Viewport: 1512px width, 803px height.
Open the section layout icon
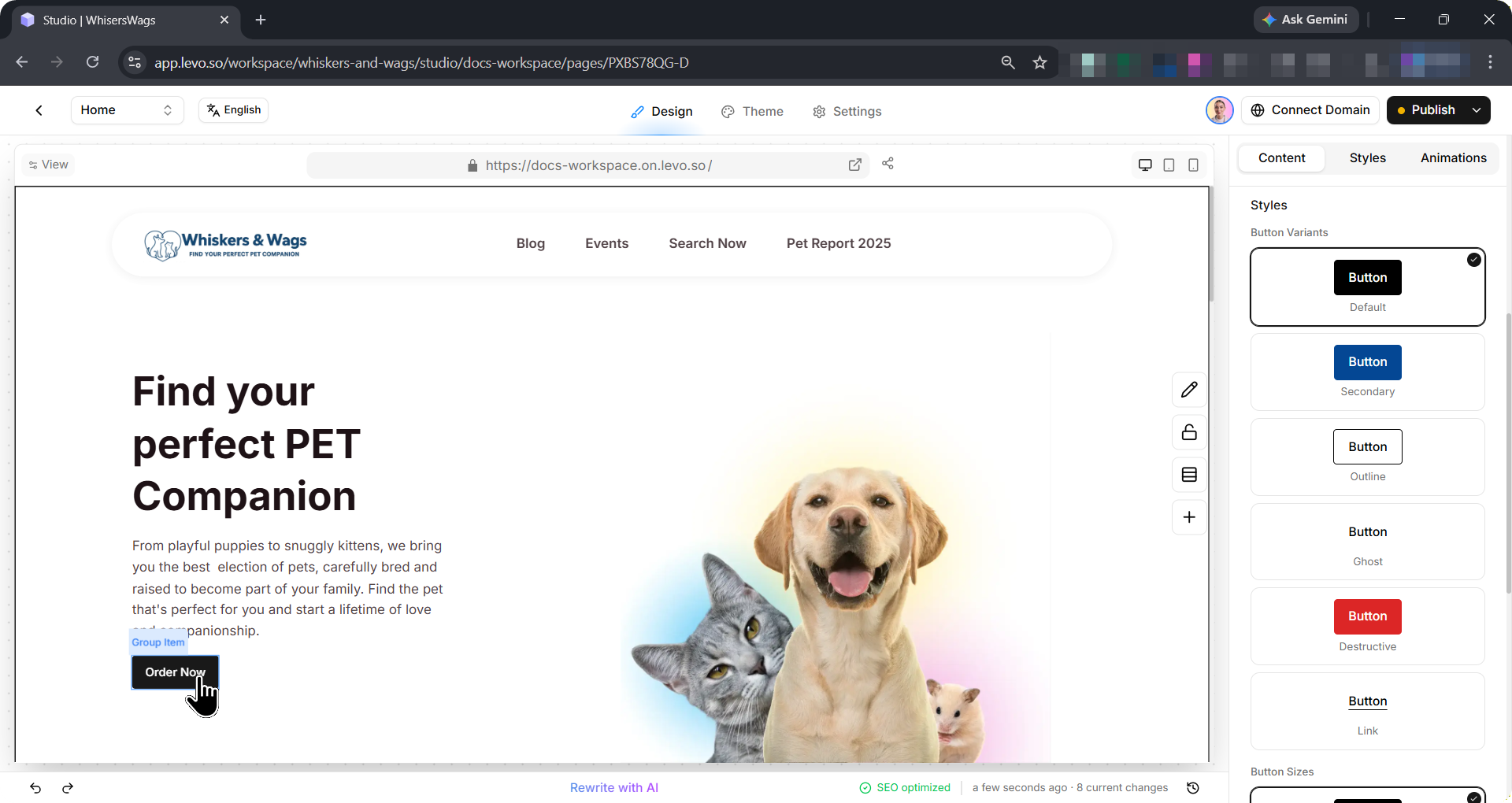click(x=1189, y=475)
